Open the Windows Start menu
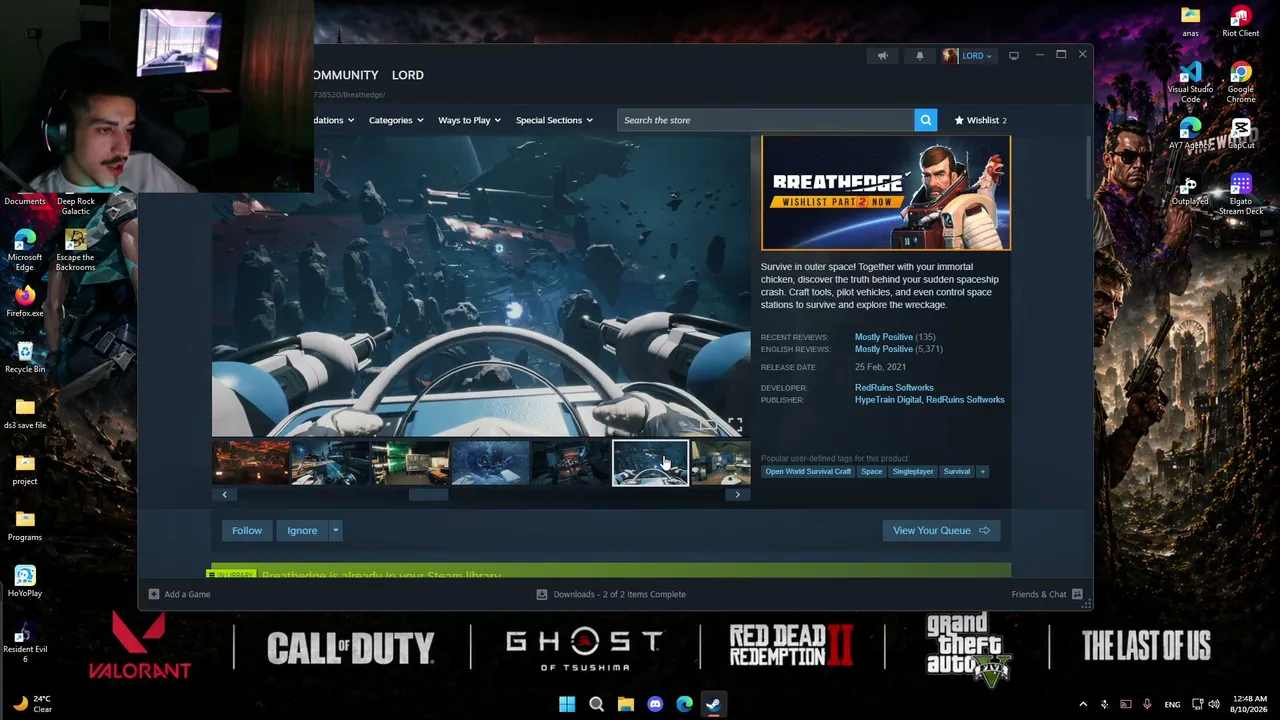 [567, 704]
